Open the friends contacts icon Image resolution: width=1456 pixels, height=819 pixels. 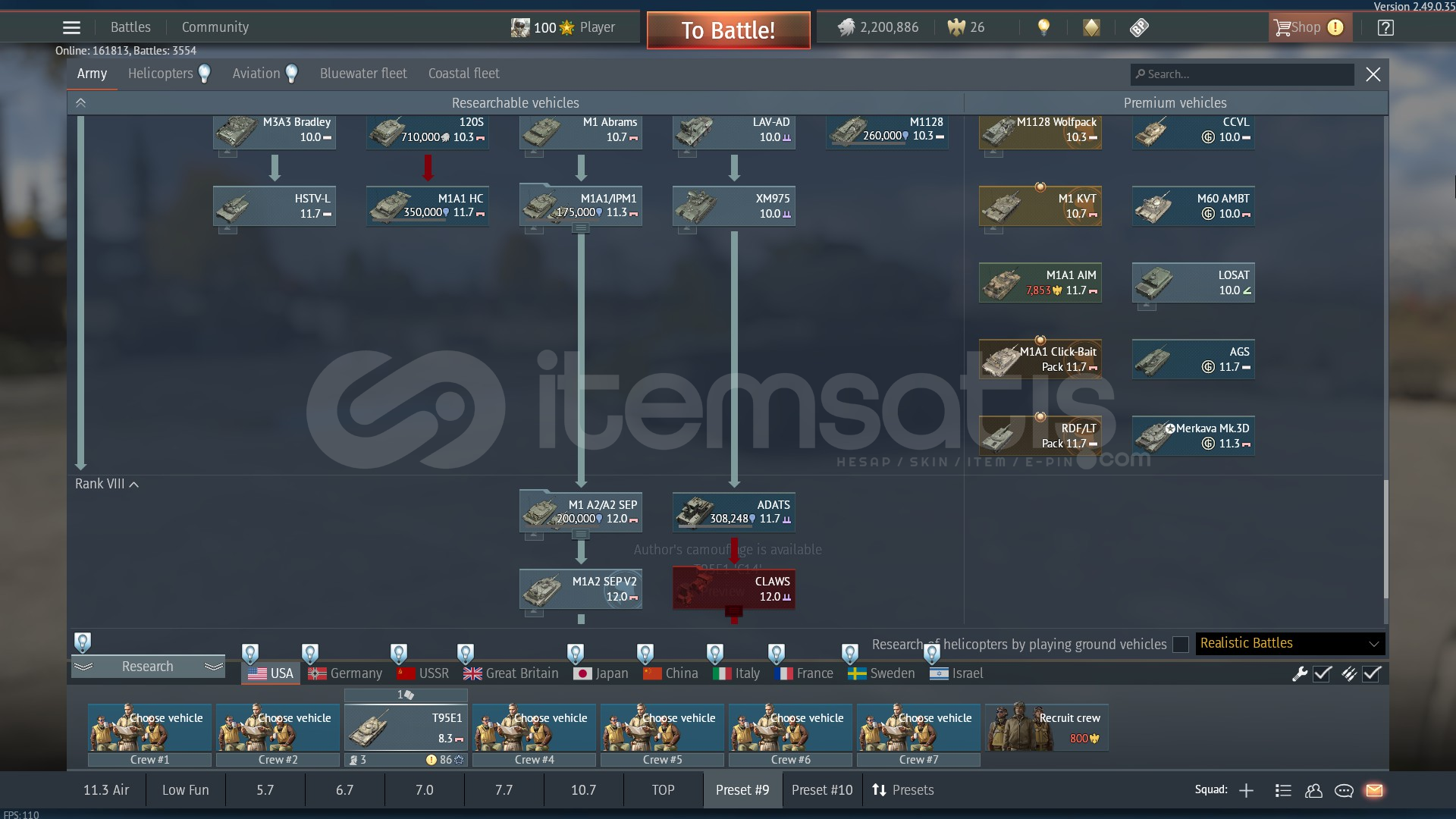tap(1313, 790)
